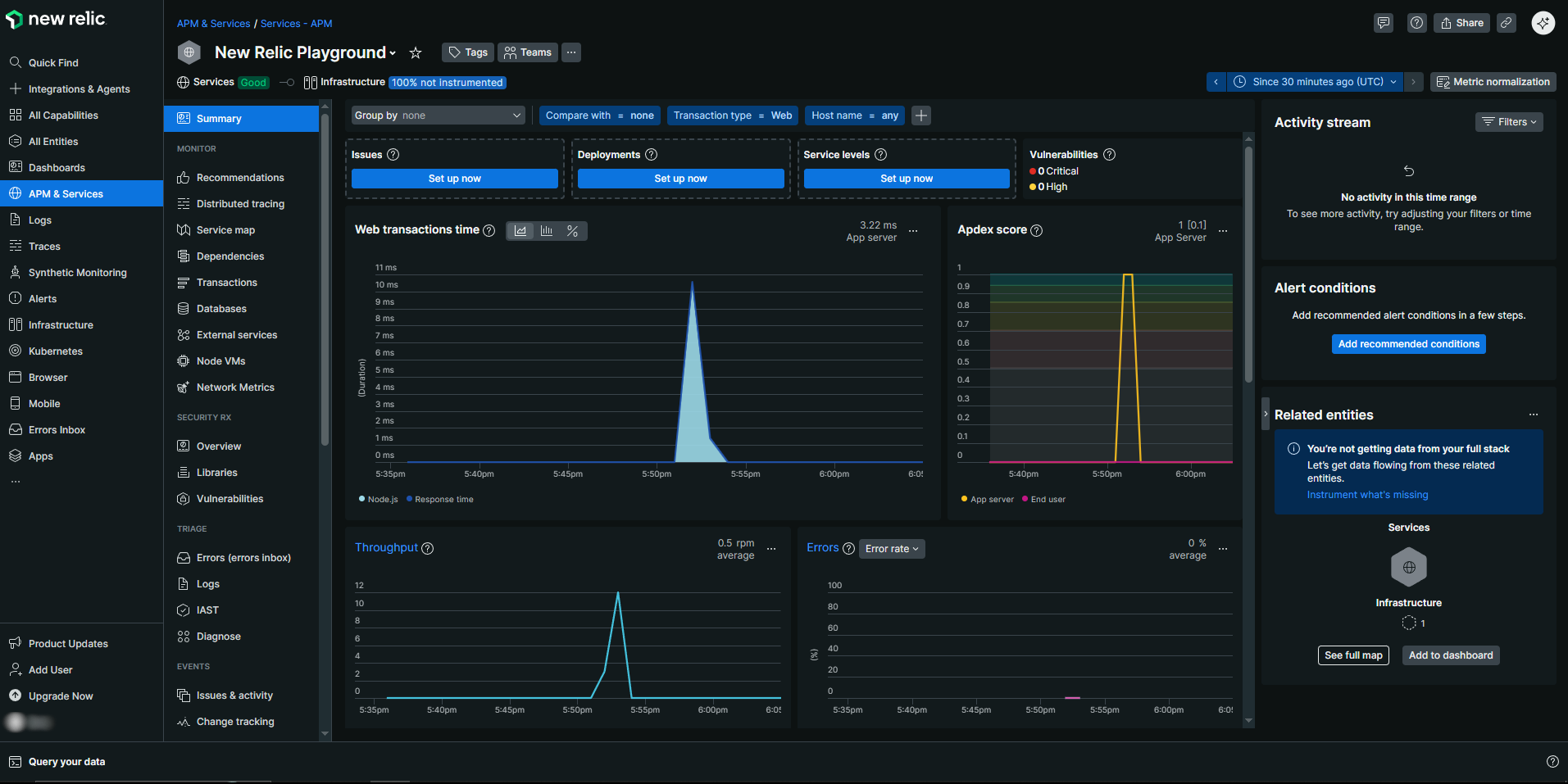
Task: Click the add filter plus icon
Action: tap(921, 116)
